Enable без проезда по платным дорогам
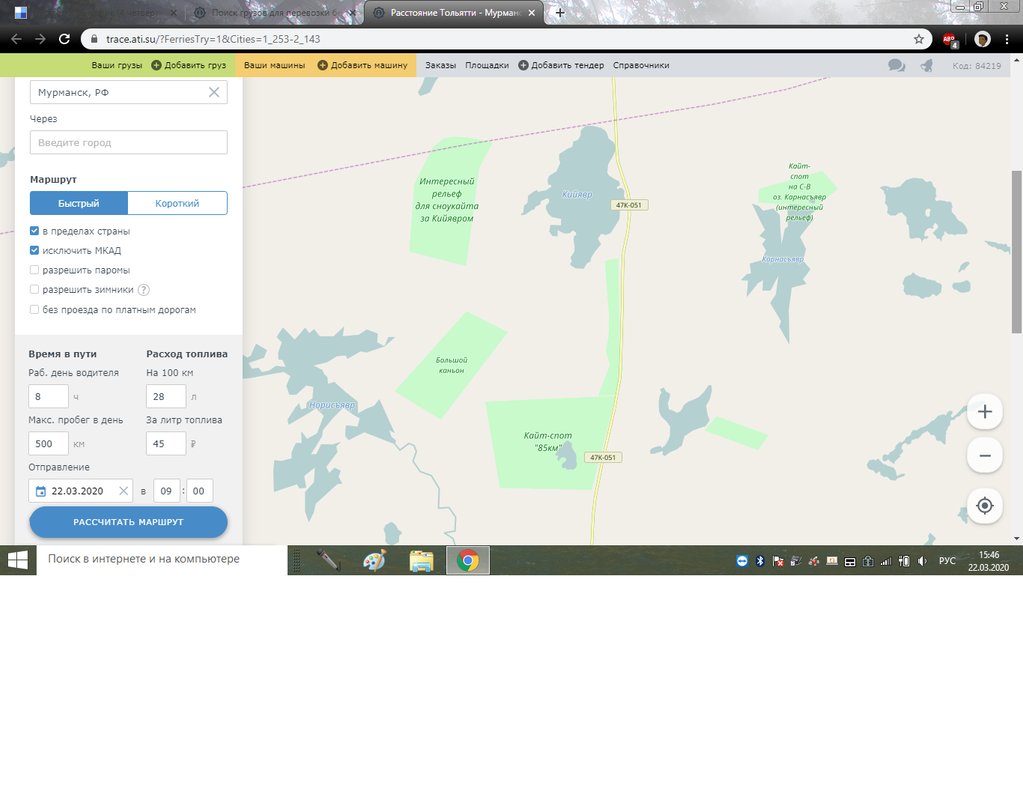The image size is (1023, 800). pyautogui.click(x=35, y=310)
